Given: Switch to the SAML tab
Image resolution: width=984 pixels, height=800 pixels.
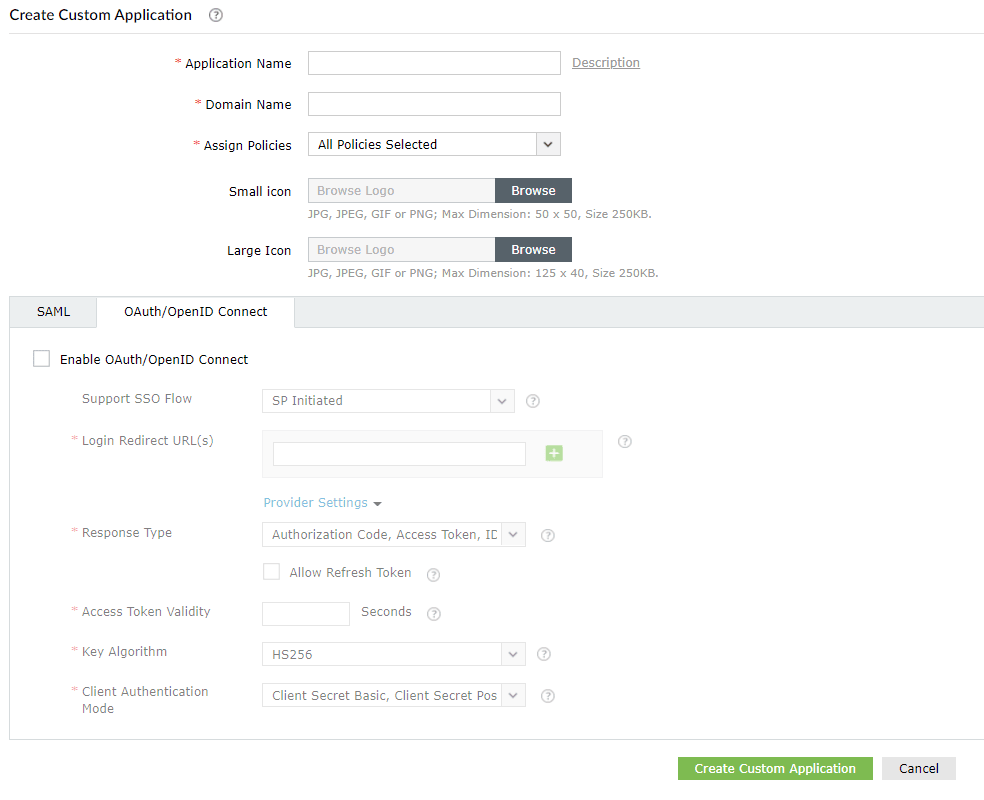Looking at the screenshot, I should (52, 311).
